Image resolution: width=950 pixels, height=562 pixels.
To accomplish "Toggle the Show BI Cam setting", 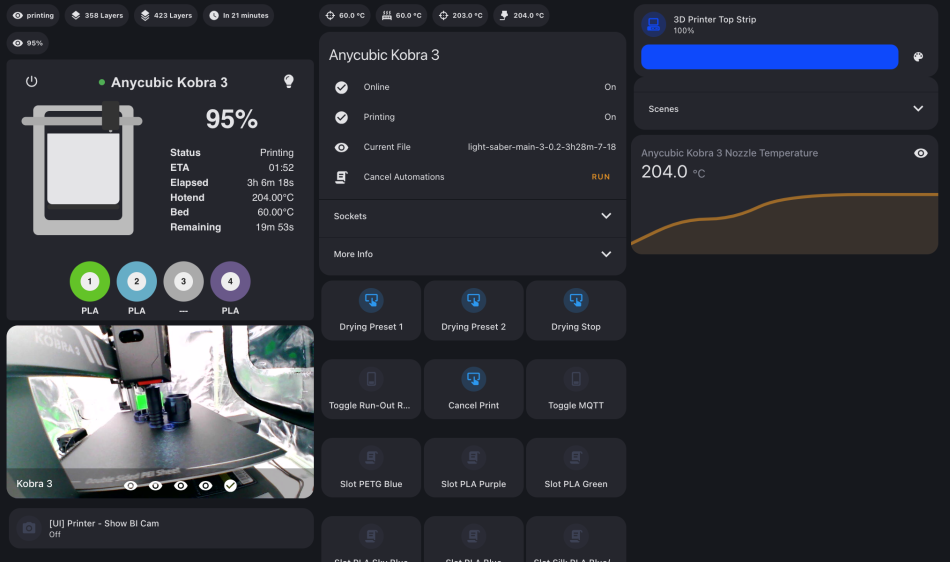I will [x=161, y=528].
